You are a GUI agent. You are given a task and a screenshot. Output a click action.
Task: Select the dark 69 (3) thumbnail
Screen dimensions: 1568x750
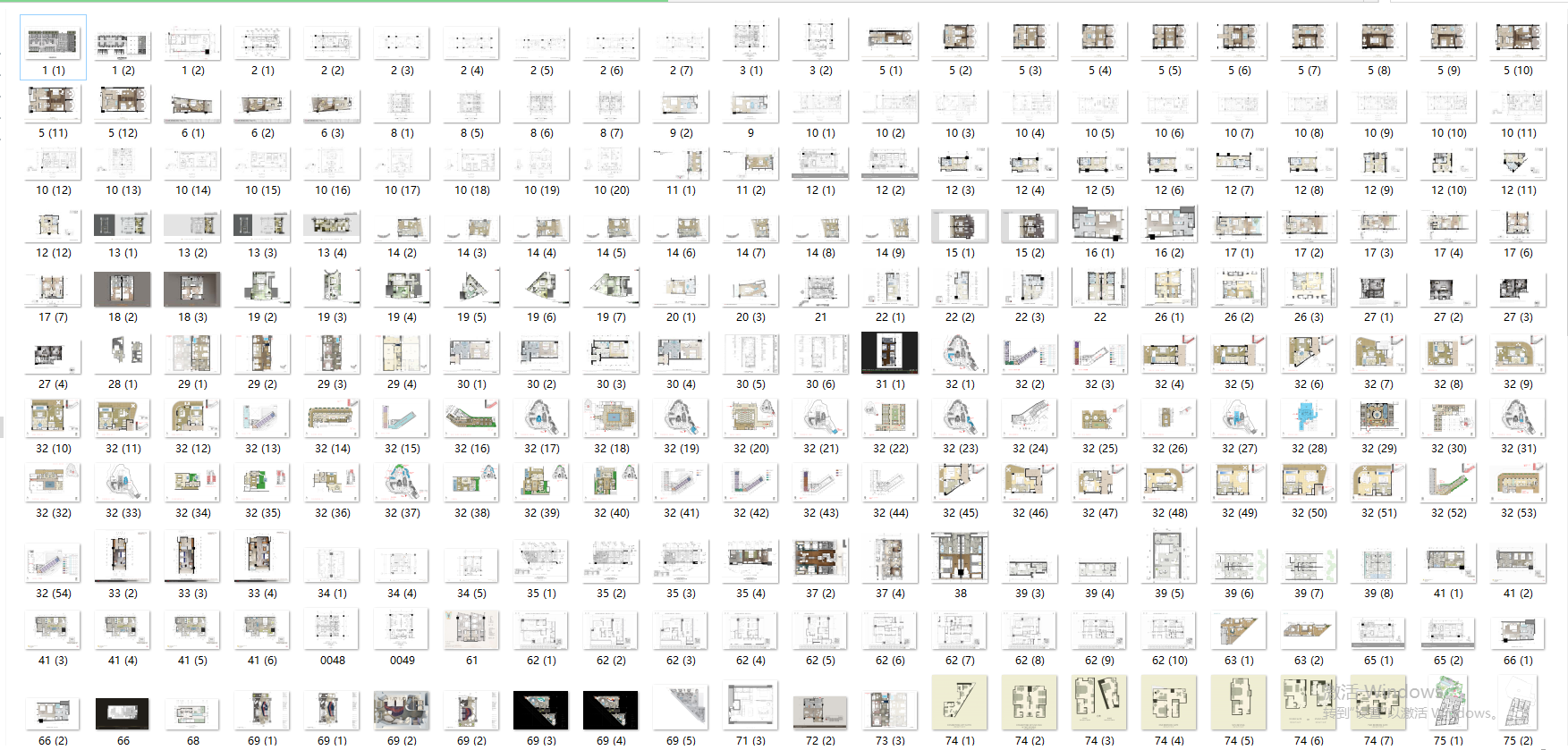pos(541,711)
